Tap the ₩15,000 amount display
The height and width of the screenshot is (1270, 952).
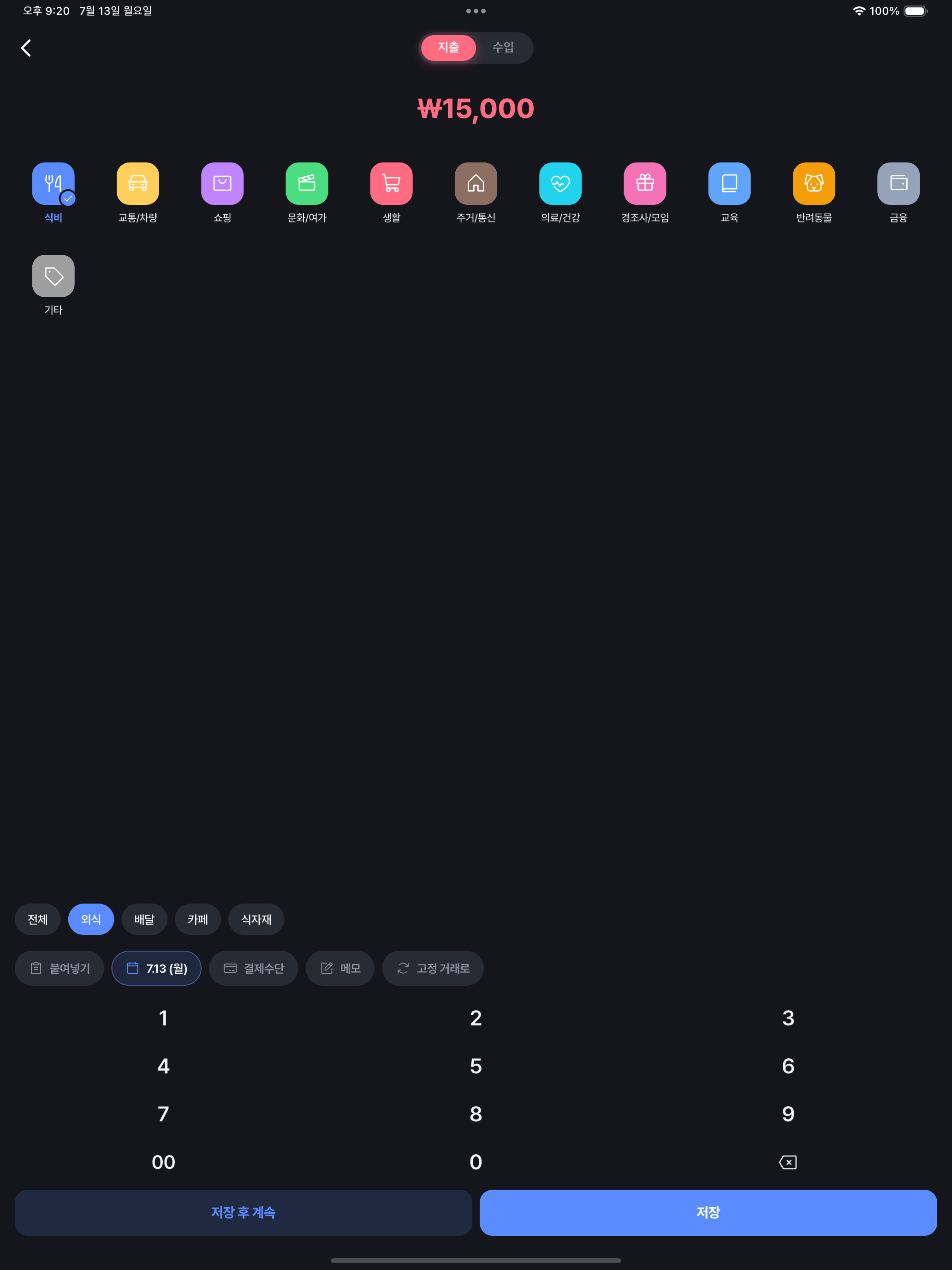(476, 108)
